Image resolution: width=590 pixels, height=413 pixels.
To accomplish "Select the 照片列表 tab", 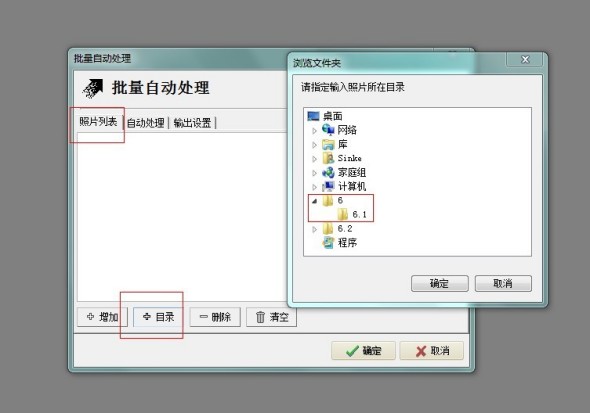I will pos(98,121).
